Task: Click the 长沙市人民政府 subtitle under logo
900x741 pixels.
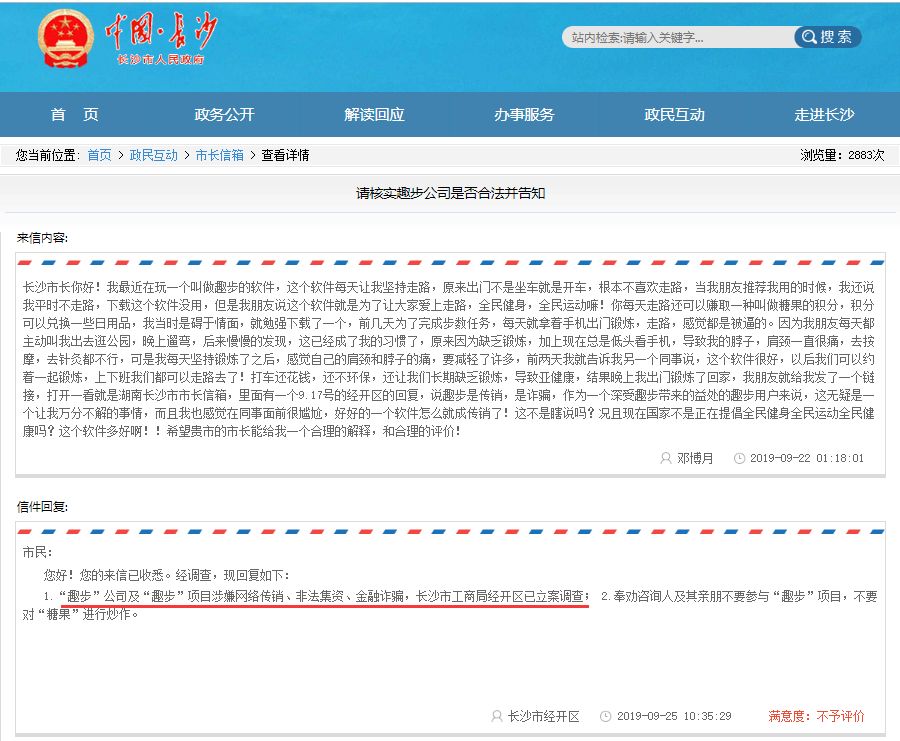Action: point(160,59)
